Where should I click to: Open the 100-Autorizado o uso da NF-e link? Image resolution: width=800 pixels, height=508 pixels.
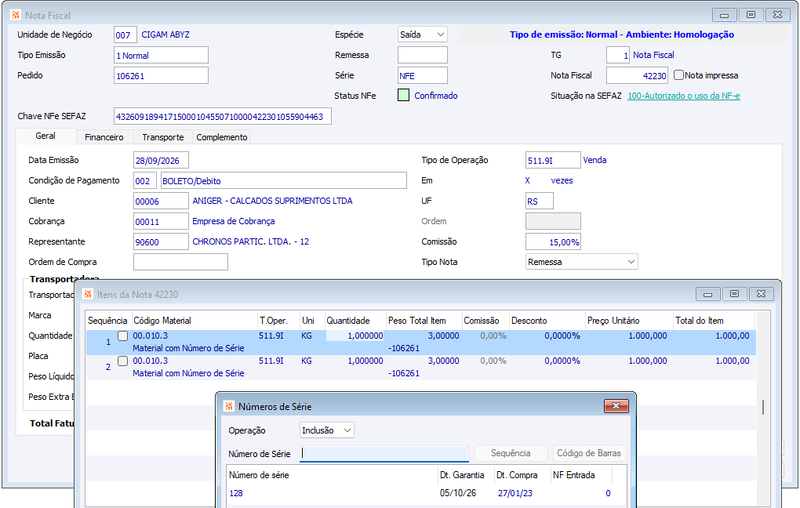pyautogui.click(x=684, y=96)
